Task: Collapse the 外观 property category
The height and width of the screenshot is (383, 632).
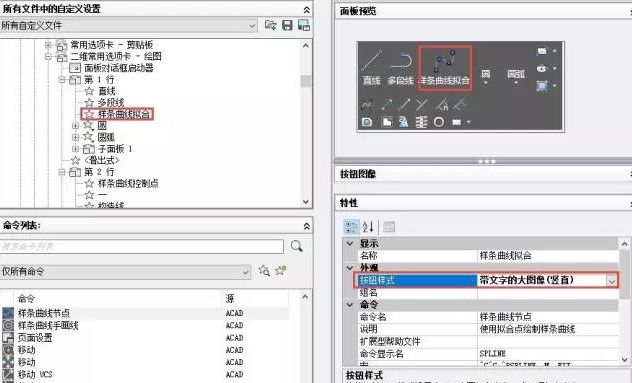Action: pos(350,268)
